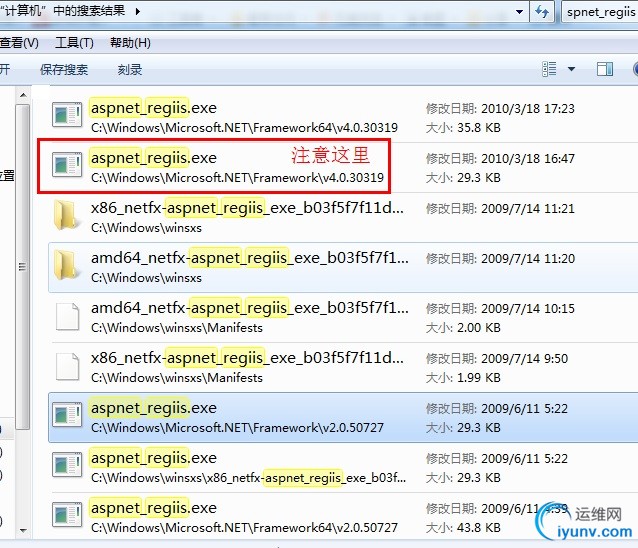Open the 工具(T) menu
This screenshot has height=548, width=638.
click(x=74, y=43)
